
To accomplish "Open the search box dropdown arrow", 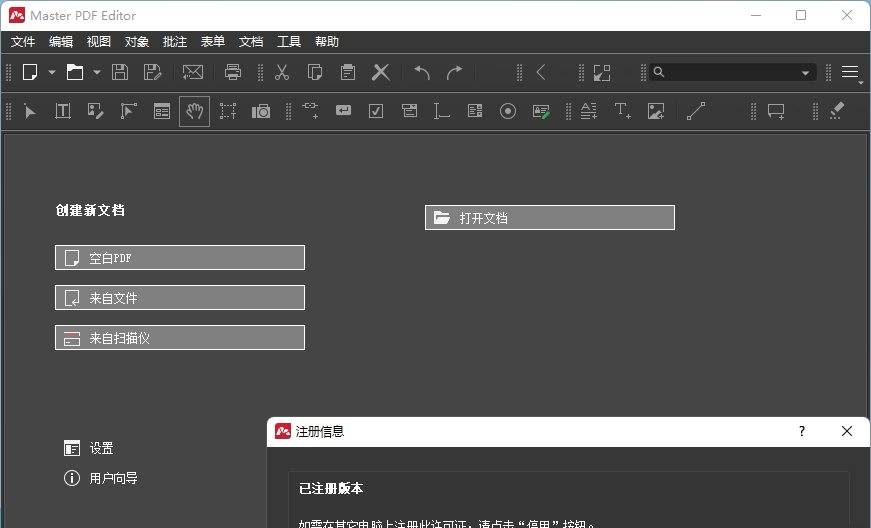I will coord(805,73).
